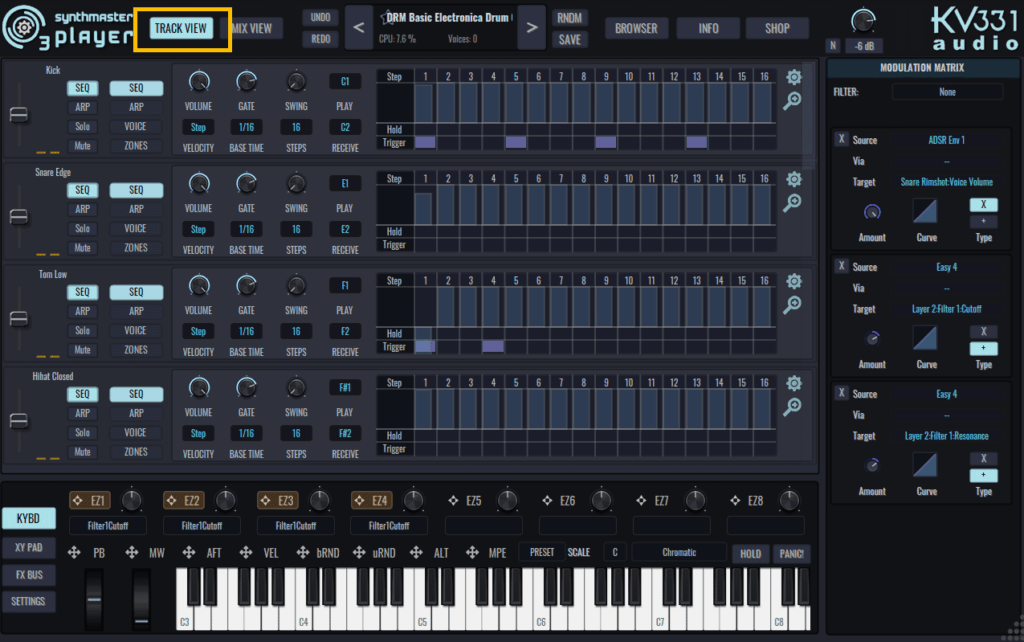Click the EZ3 assign icon
The image size is (1024, 642).
click(x=266, y=500)
